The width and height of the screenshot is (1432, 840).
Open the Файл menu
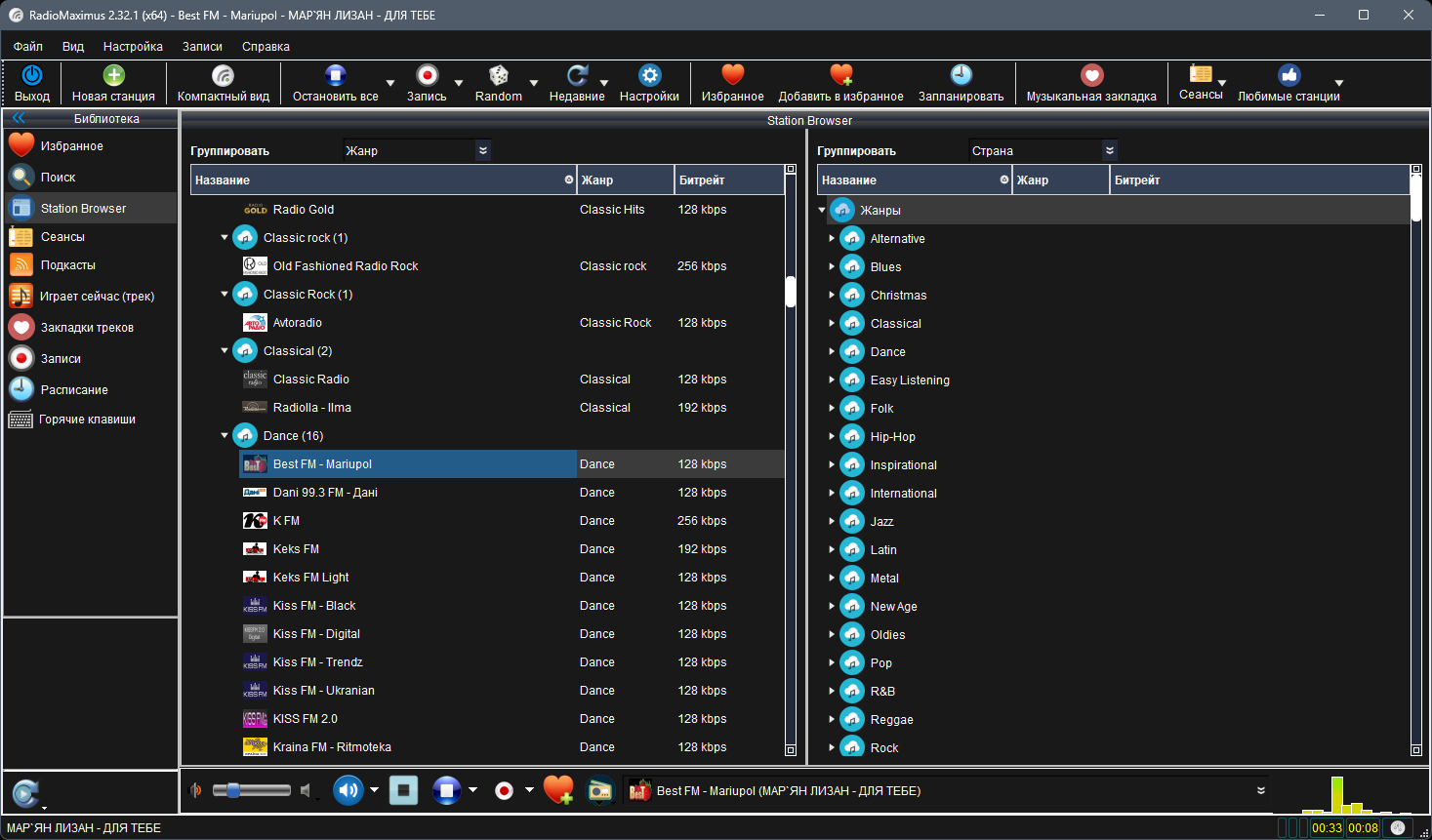click(x=28, y=46)
